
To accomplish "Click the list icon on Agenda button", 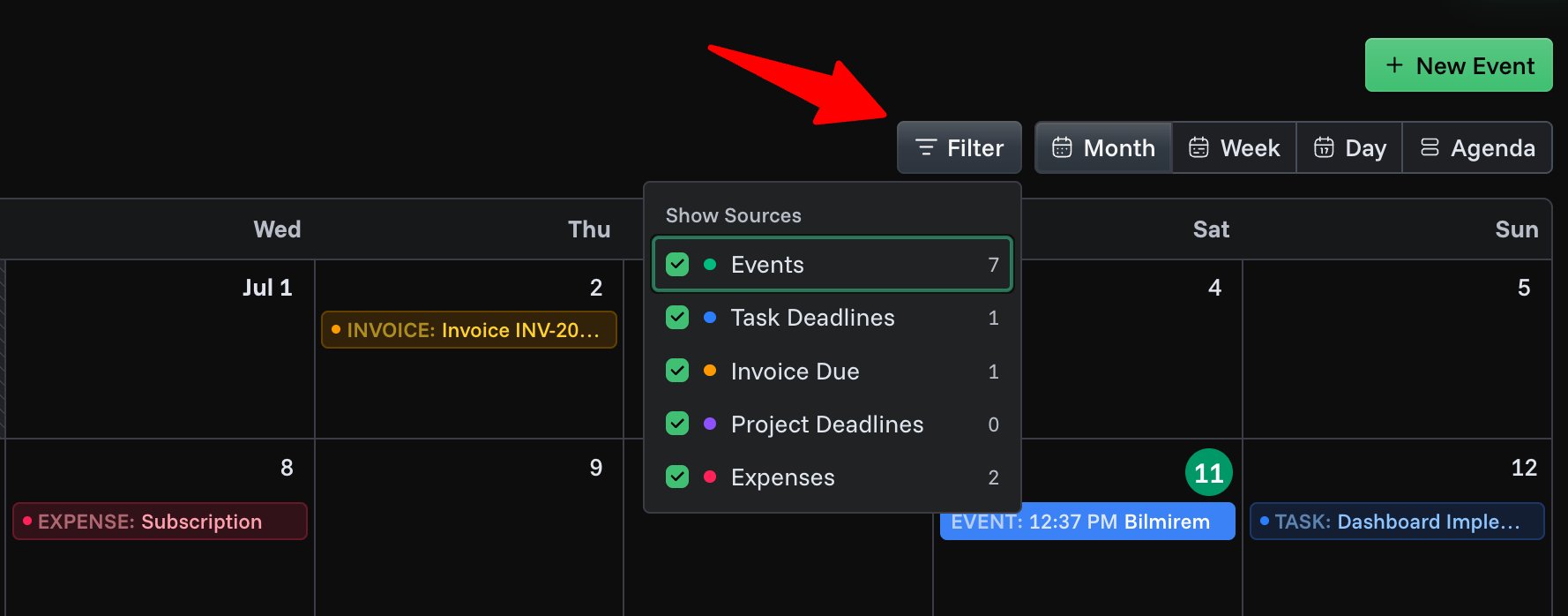I will coord(1430,147).
